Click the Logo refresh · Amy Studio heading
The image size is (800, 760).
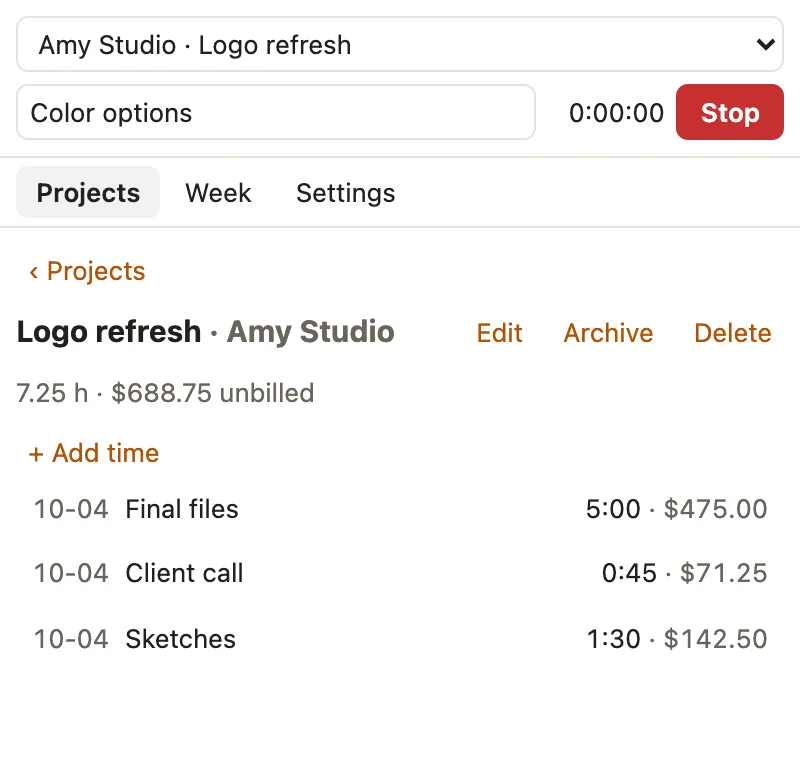(206, 332)
